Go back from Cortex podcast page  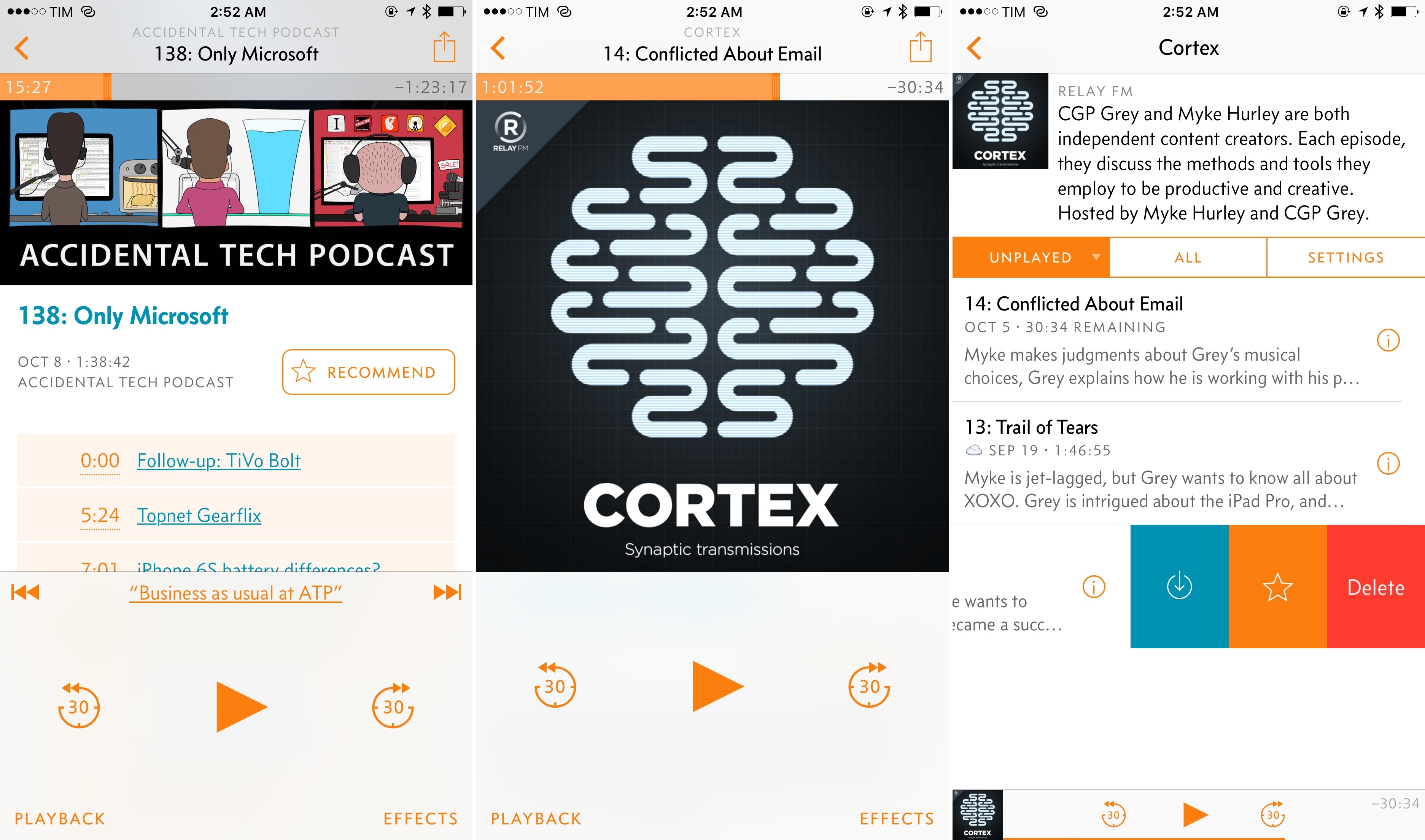pyautogui.click(x=974, y=48)
